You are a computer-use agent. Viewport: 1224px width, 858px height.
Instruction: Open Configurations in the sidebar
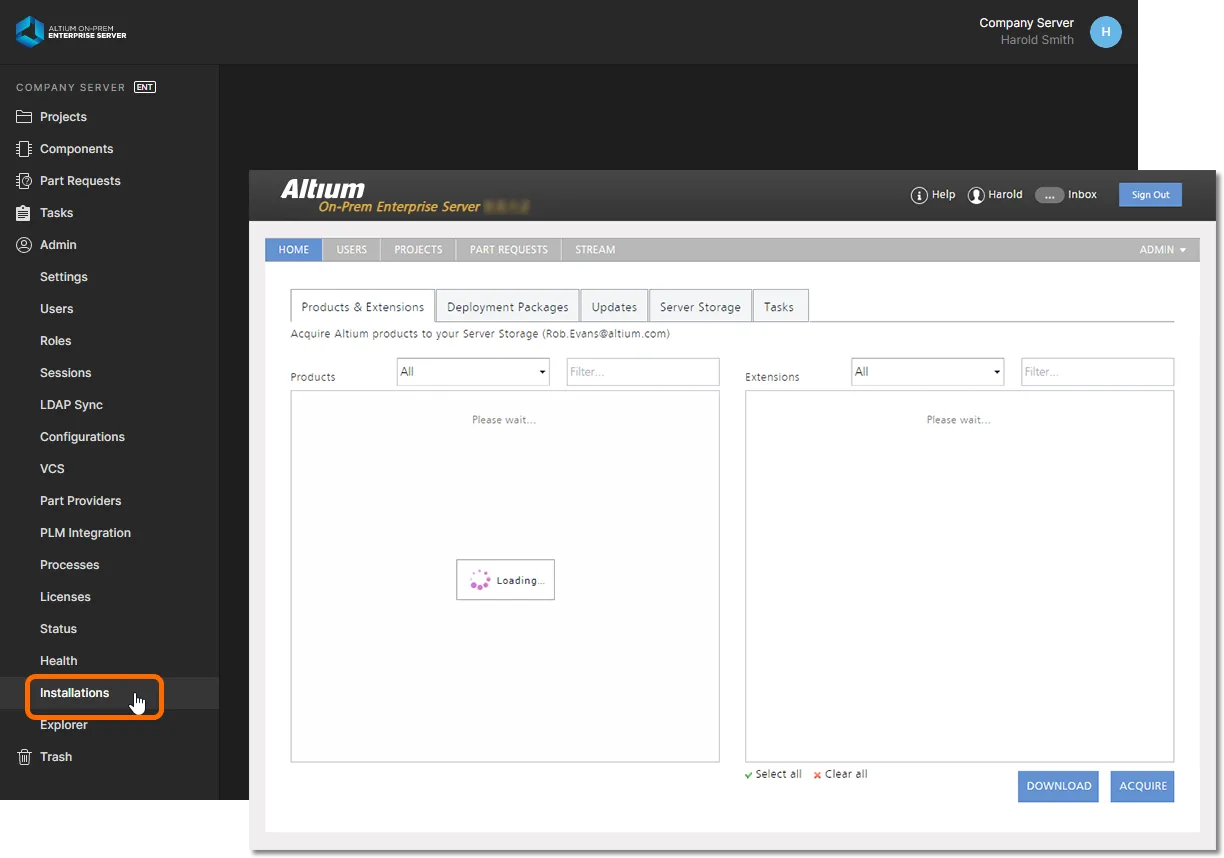coord(82,437)
